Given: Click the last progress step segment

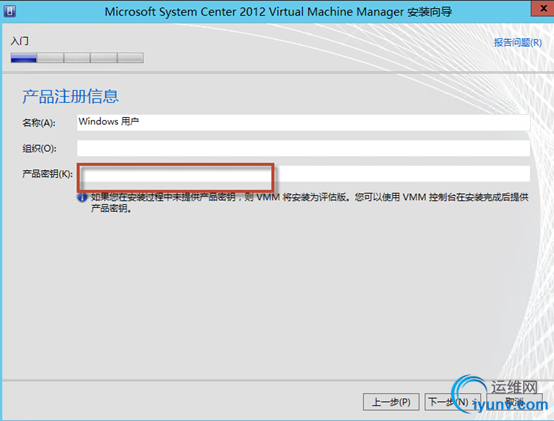Looking at the screenshot, I should pyautogui.click(x=130, y=58).
